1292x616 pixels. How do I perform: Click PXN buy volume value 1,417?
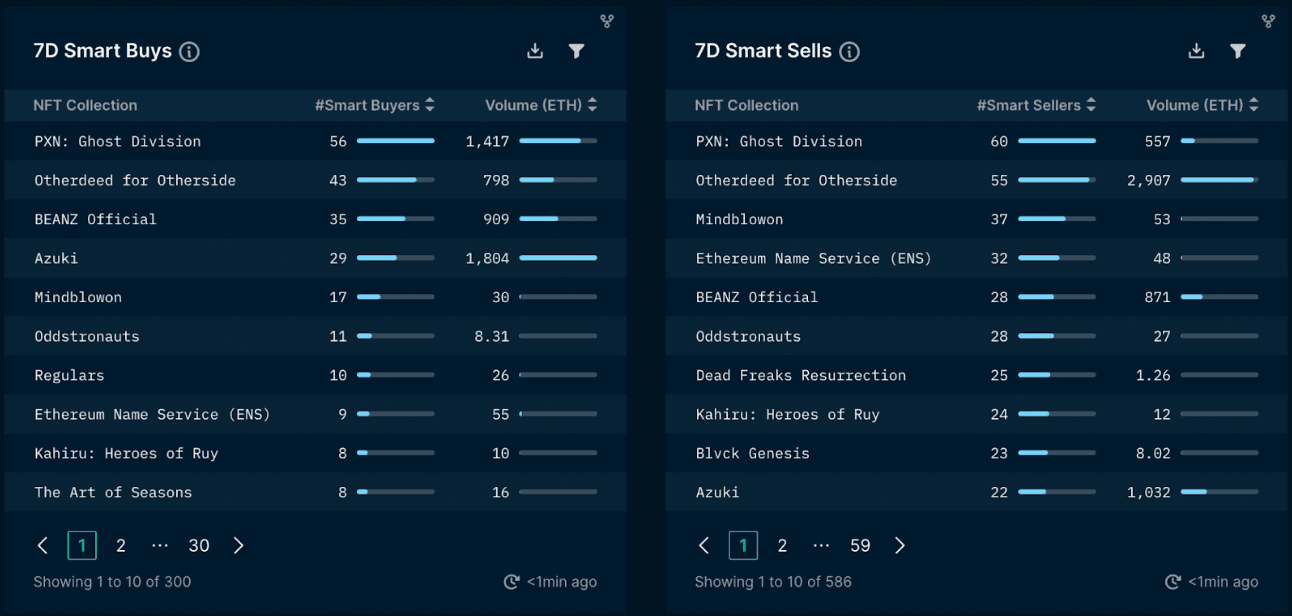[487, 141]
